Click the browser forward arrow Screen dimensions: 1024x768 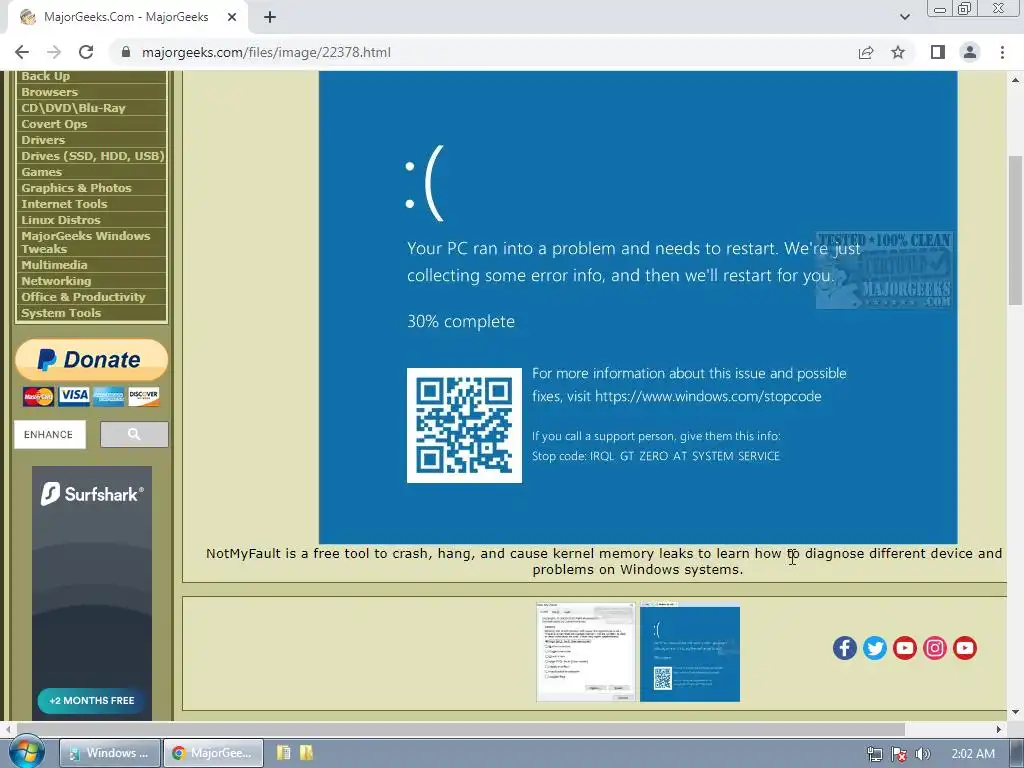pos(54,52)
